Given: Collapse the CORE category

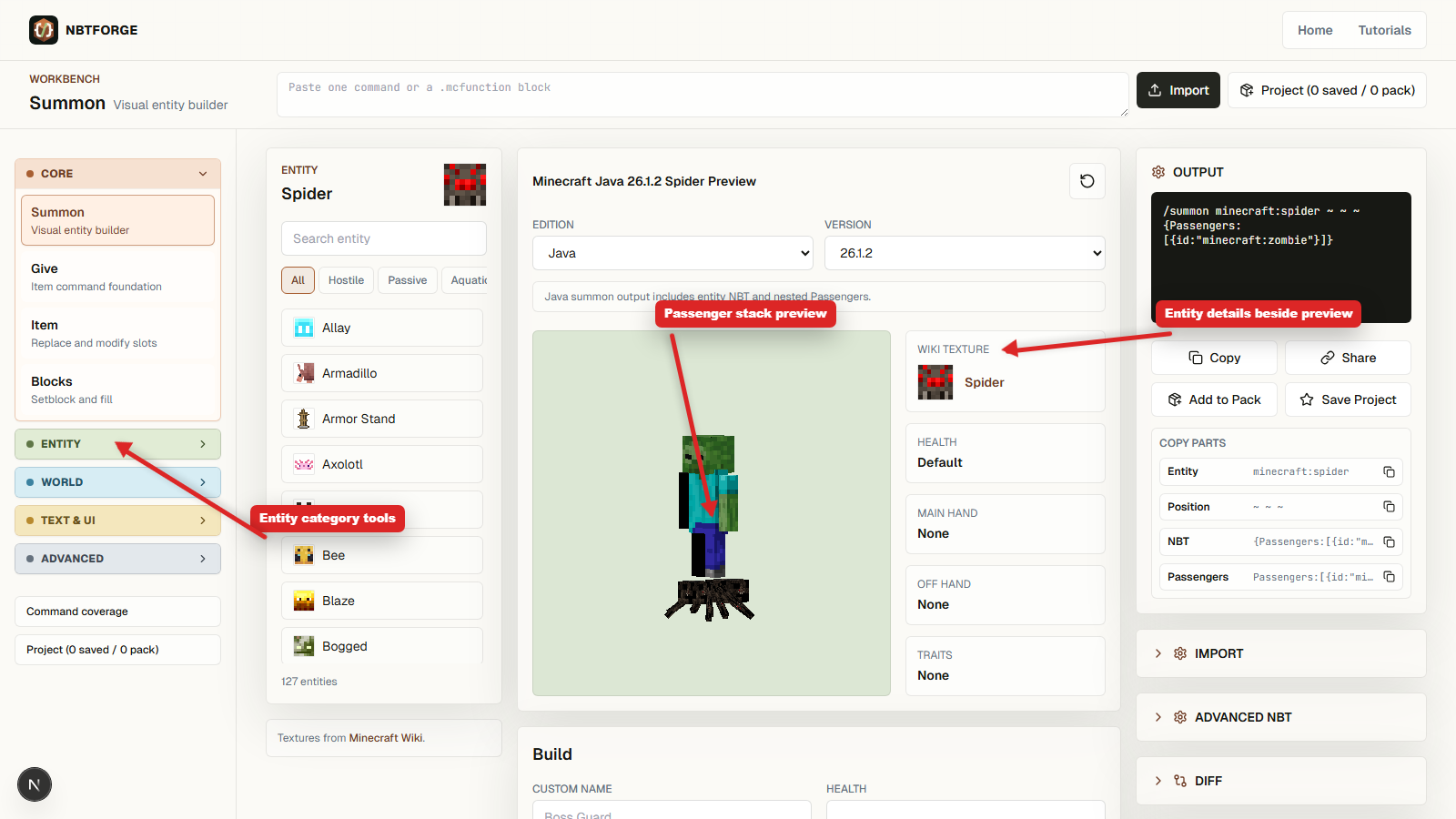Looking at the screenshot, I should click(117, 174).
